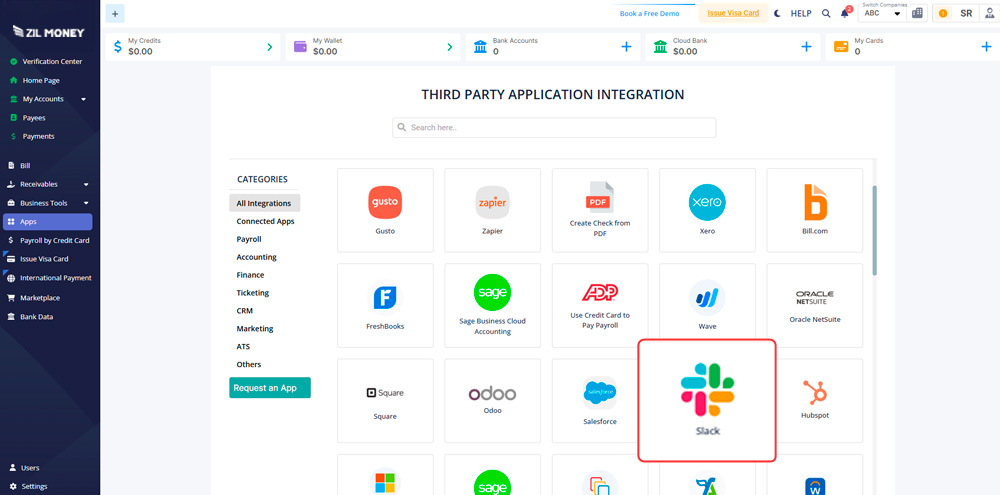Filter by ATS category
Screen dimensions: 1000x495
243,346
